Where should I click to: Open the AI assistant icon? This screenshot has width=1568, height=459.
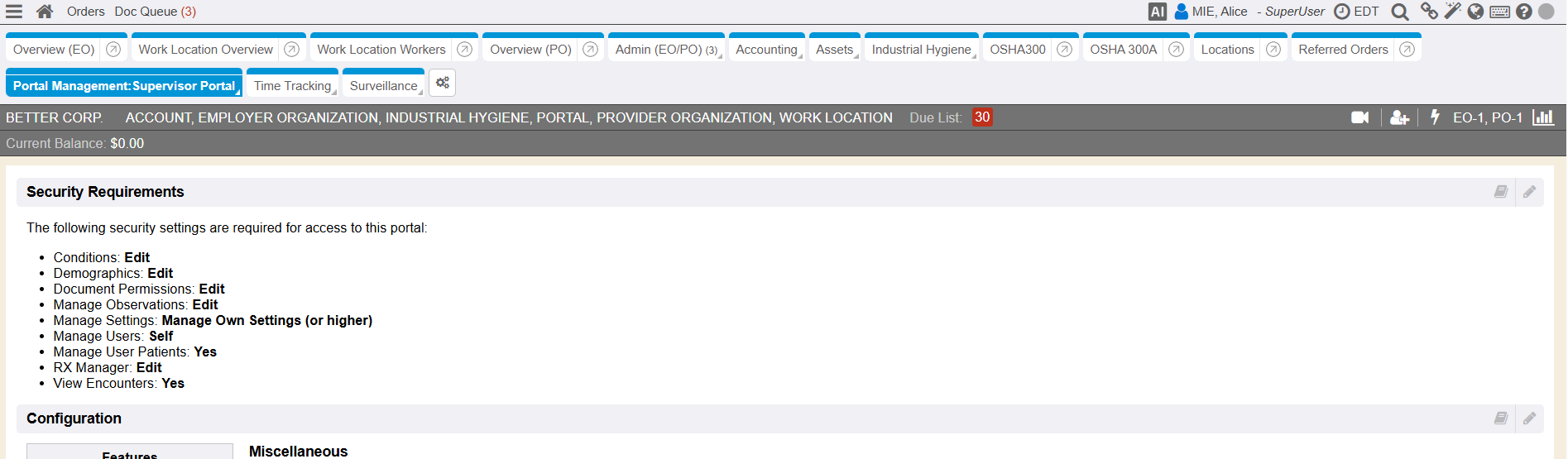tap(1157, 12)
